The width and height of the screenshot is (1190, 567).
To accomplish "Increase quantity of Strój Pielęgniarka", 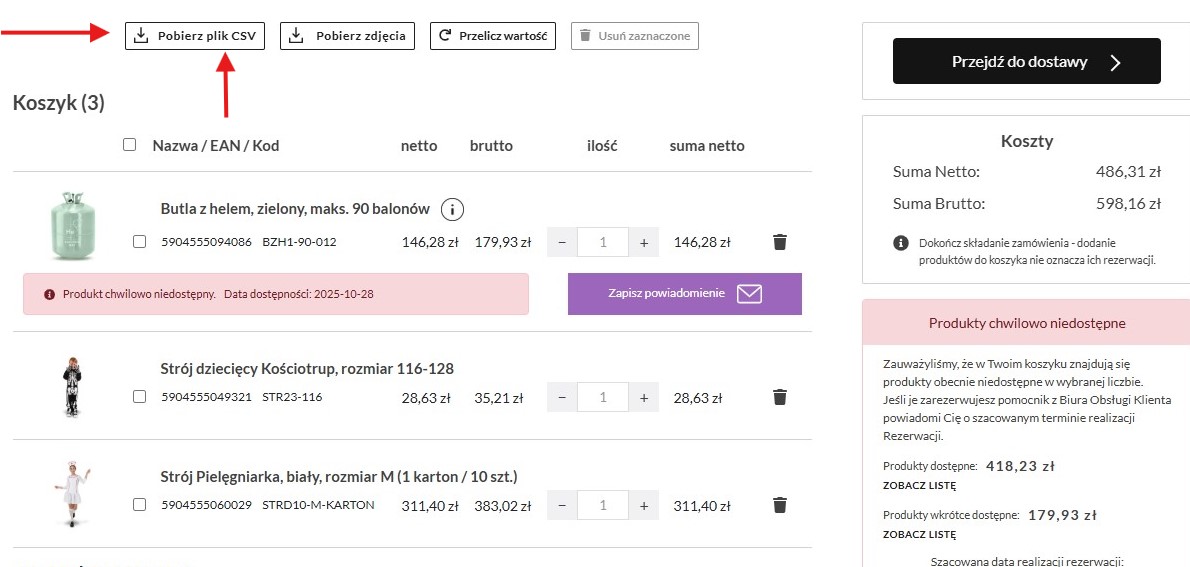I will tap(643, 505).
